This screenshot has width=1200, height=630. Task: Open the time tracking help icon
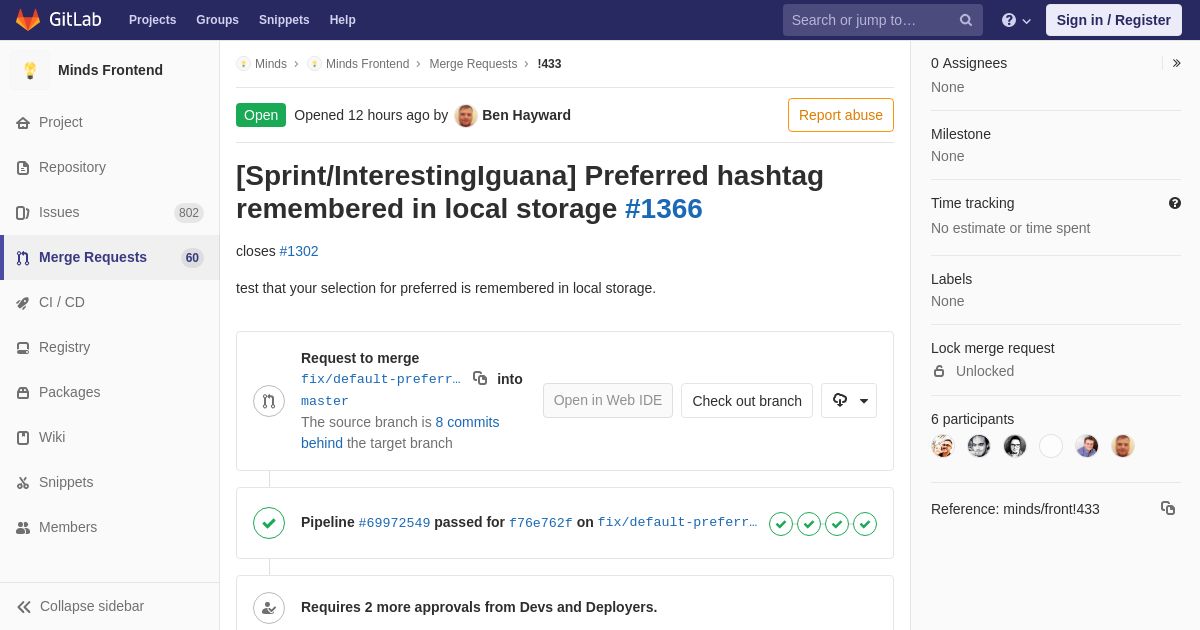pos(1175,203)
